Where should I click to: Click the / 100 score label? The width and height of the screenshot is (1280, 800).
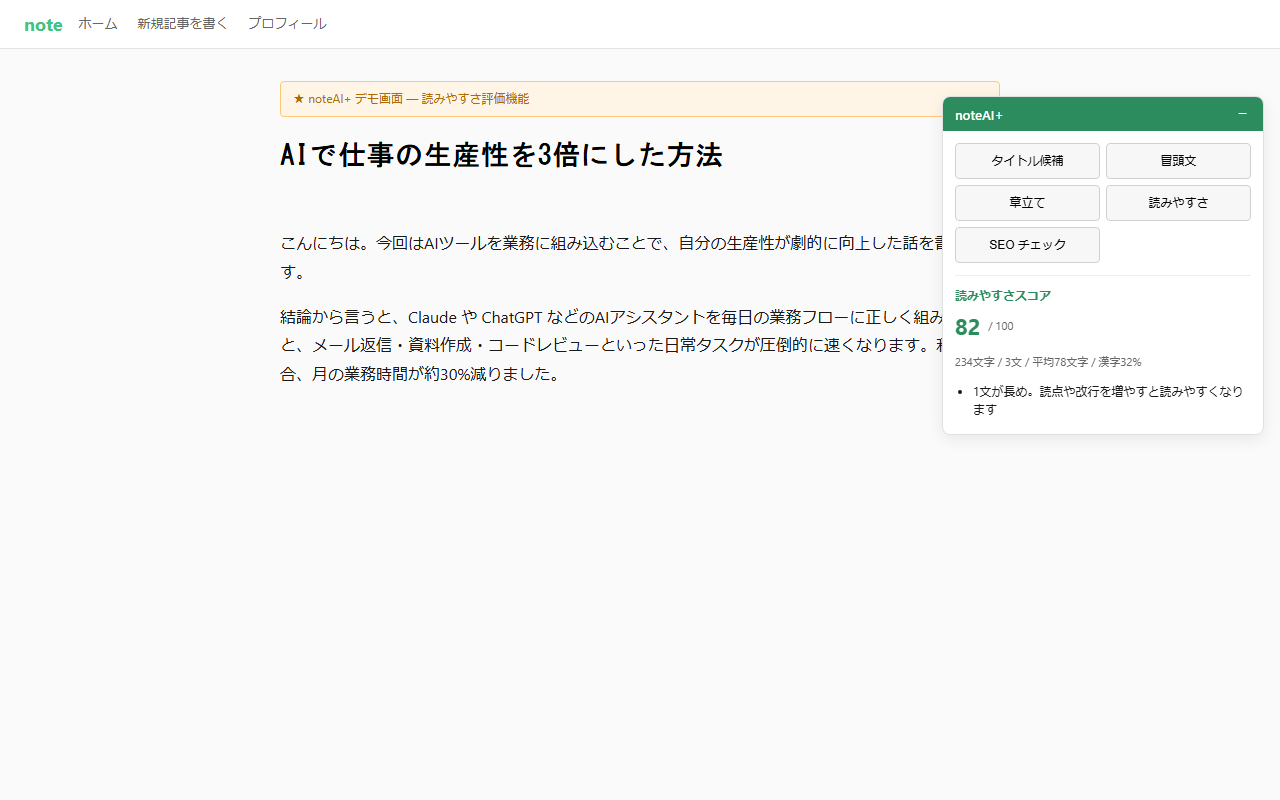(x=1001, y=327)
